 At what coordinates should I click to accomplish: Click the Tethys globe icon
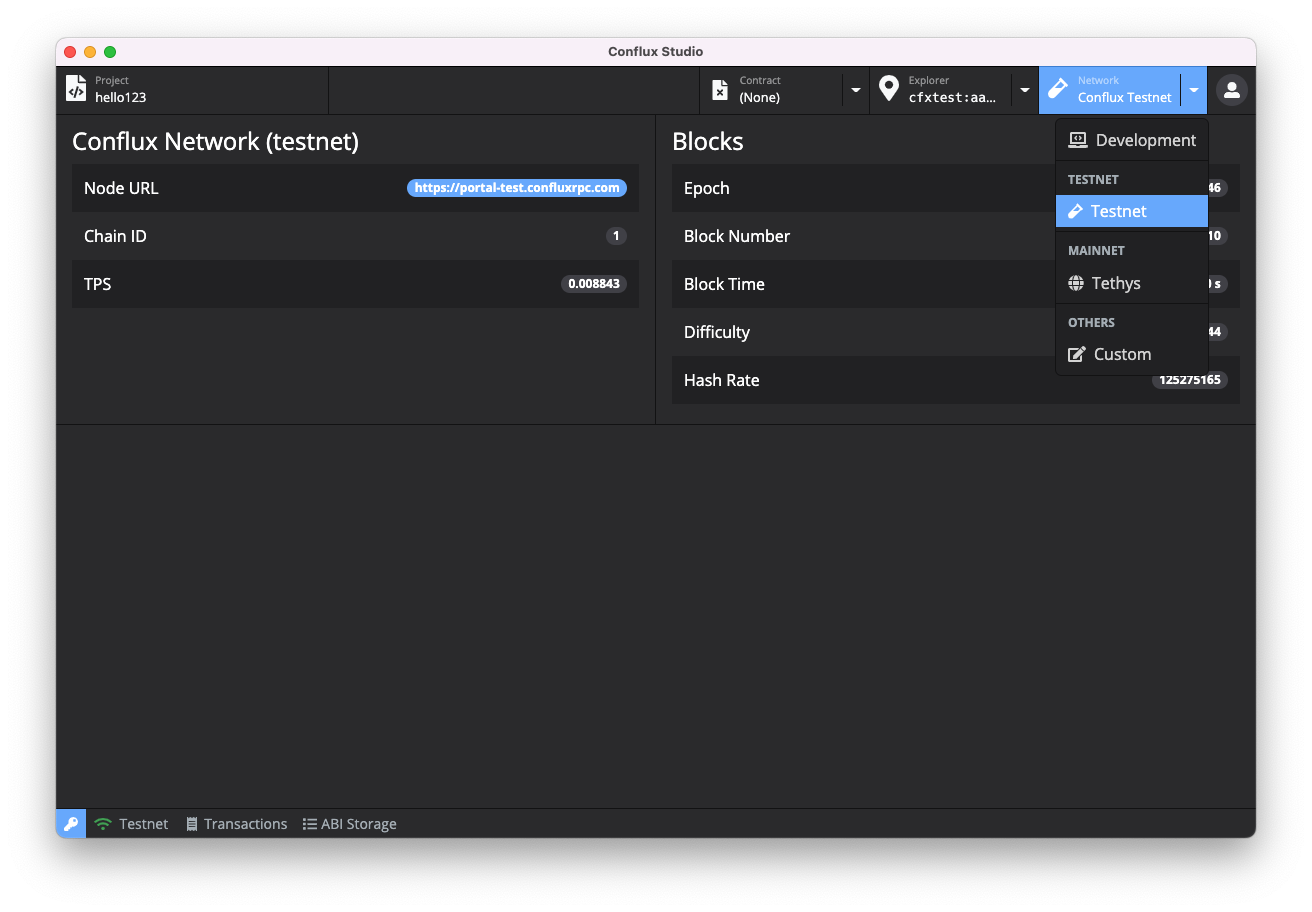pos(1076,283)
